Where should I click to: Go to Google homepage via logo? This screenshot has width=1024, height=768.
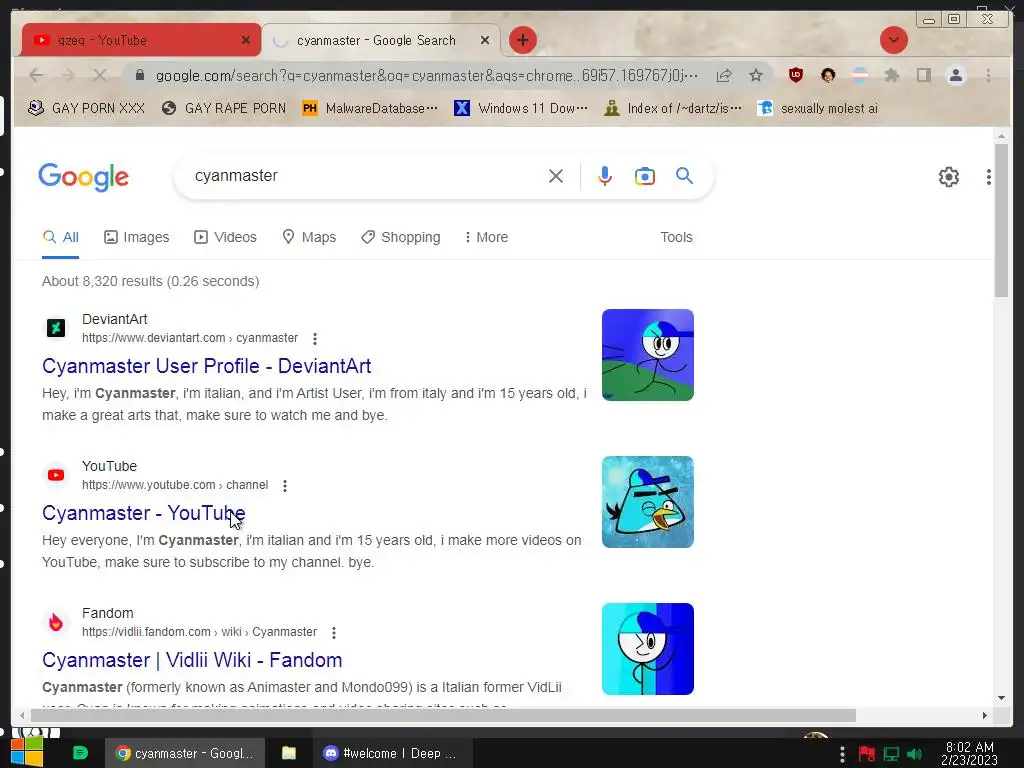(84, 177)
